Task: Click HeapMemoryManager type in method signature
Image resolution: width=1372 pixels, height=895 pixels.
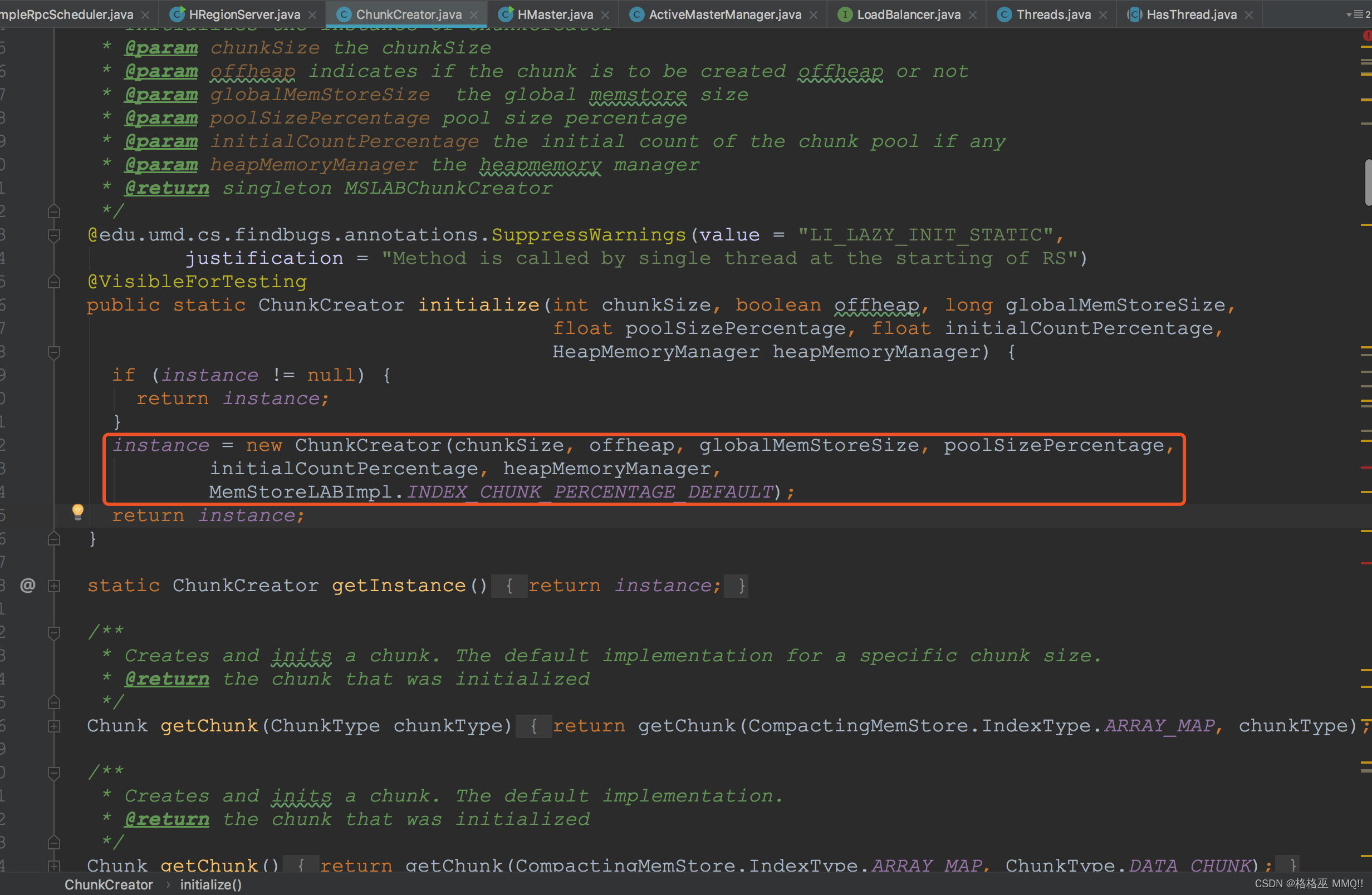Action: click(656, 352)
